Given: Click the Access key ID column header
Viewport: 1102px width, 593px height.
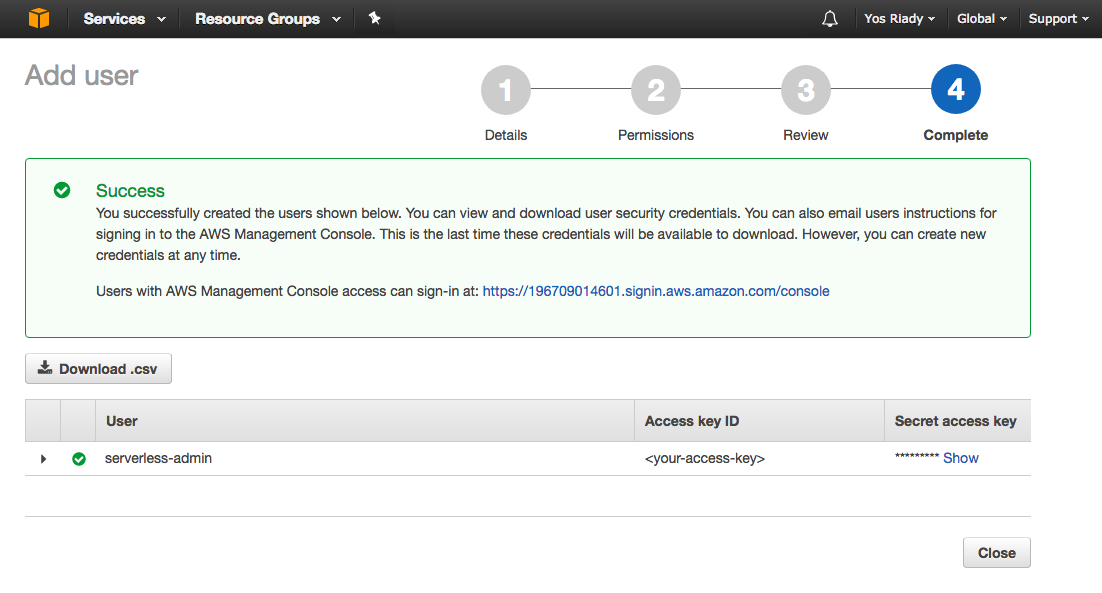Looking at the screenshot, I should pos(692,421).
